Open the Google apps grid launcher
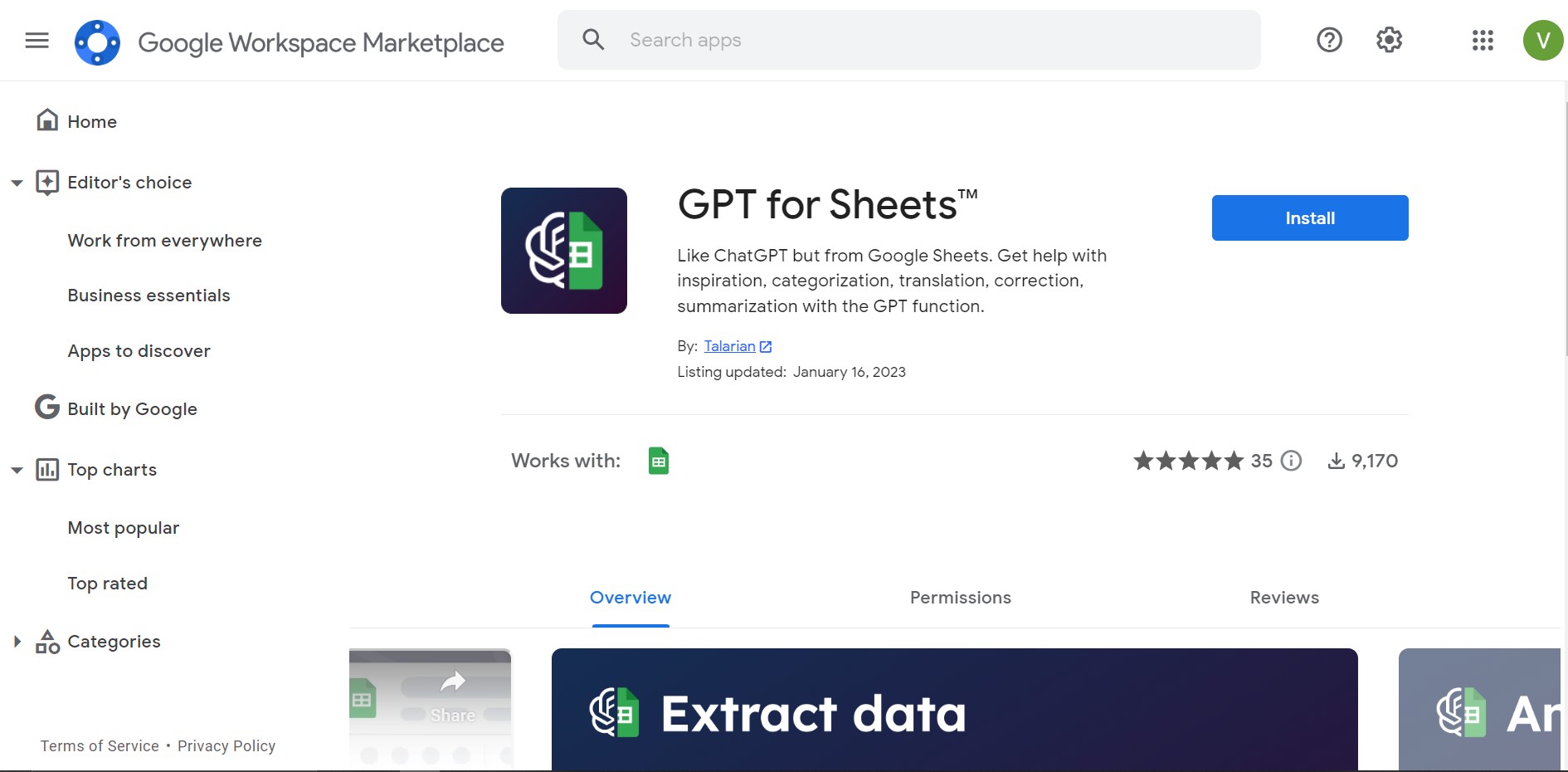Image resolution: width=1568 pixels, height=772 pixels. click(1482, 40)
